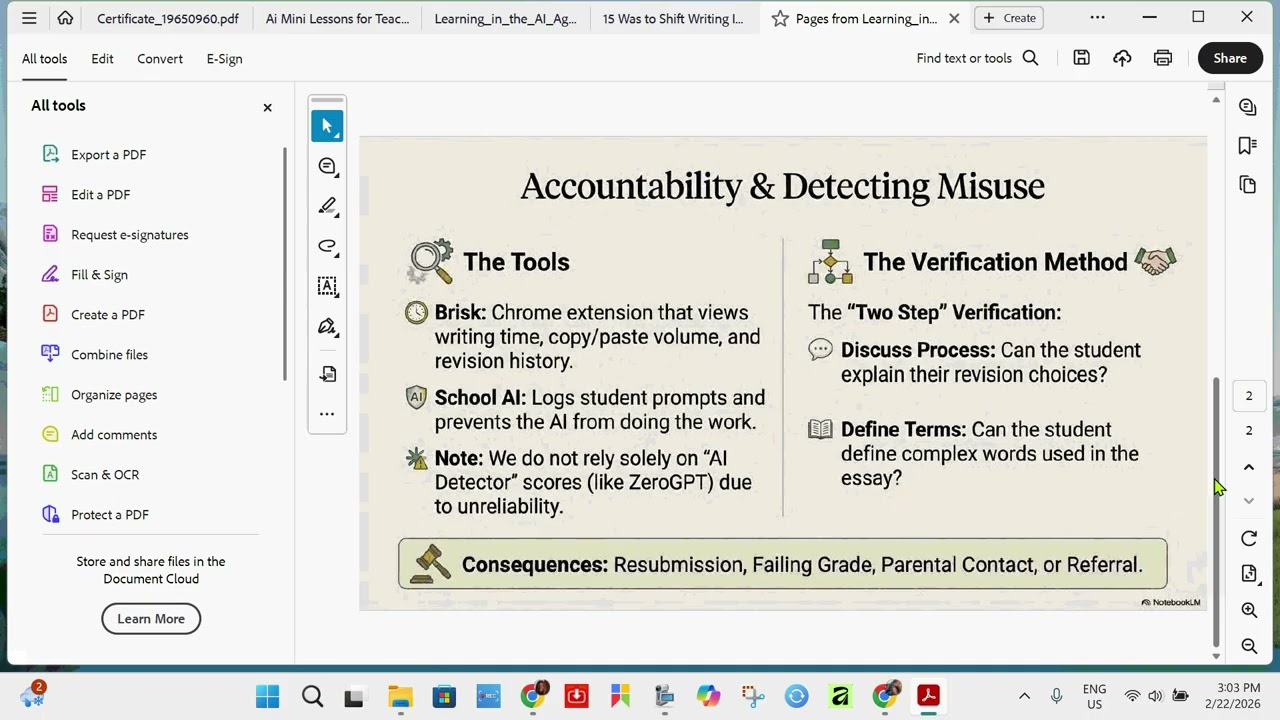Click the Create new button
The height and width of the screenshot is (720, 1280).
point(1009,18)
